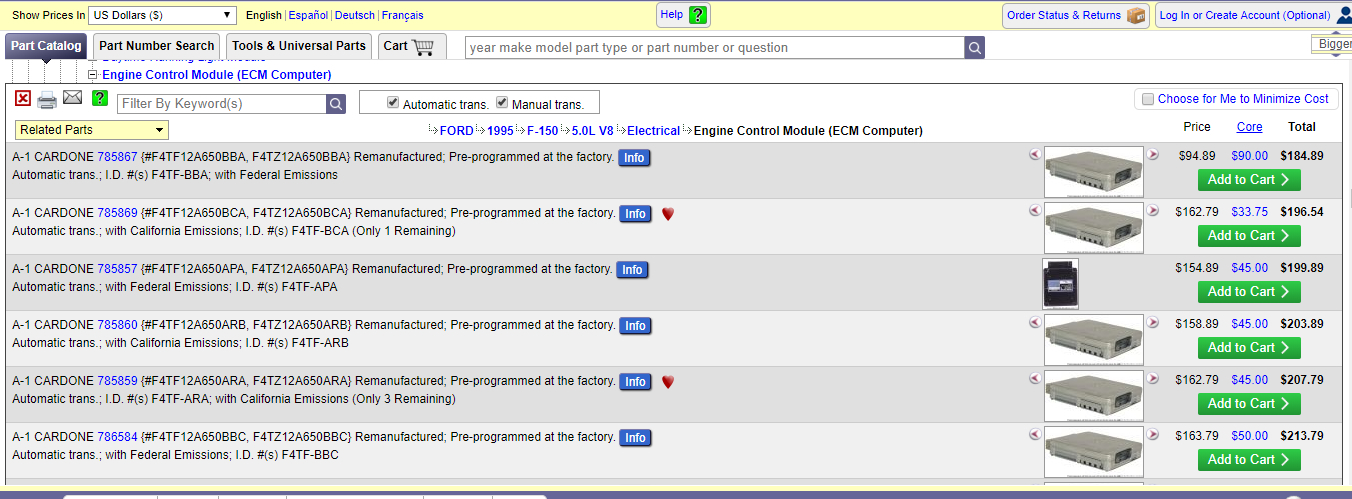
Task: Open thumbnail image for part 785857
Action: click(x=1060, y=283)
